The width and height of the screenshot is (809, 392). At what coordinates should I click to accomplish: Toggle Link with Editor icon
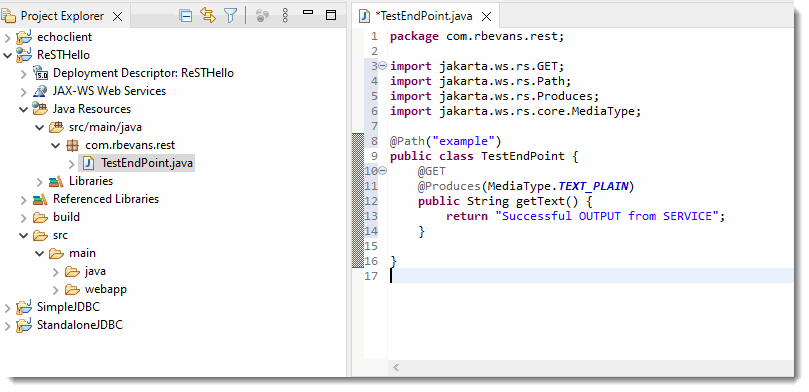(207, 15)
